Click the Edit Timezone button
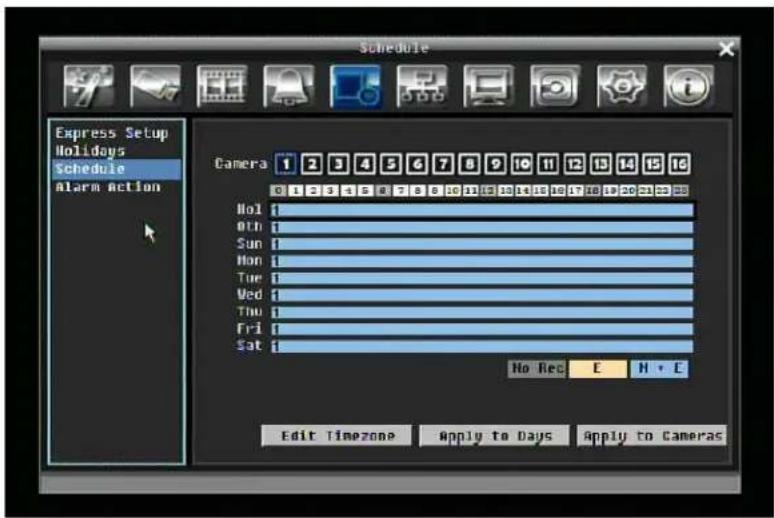This screenshot has width=774, height=518. (x=337, y=436)
